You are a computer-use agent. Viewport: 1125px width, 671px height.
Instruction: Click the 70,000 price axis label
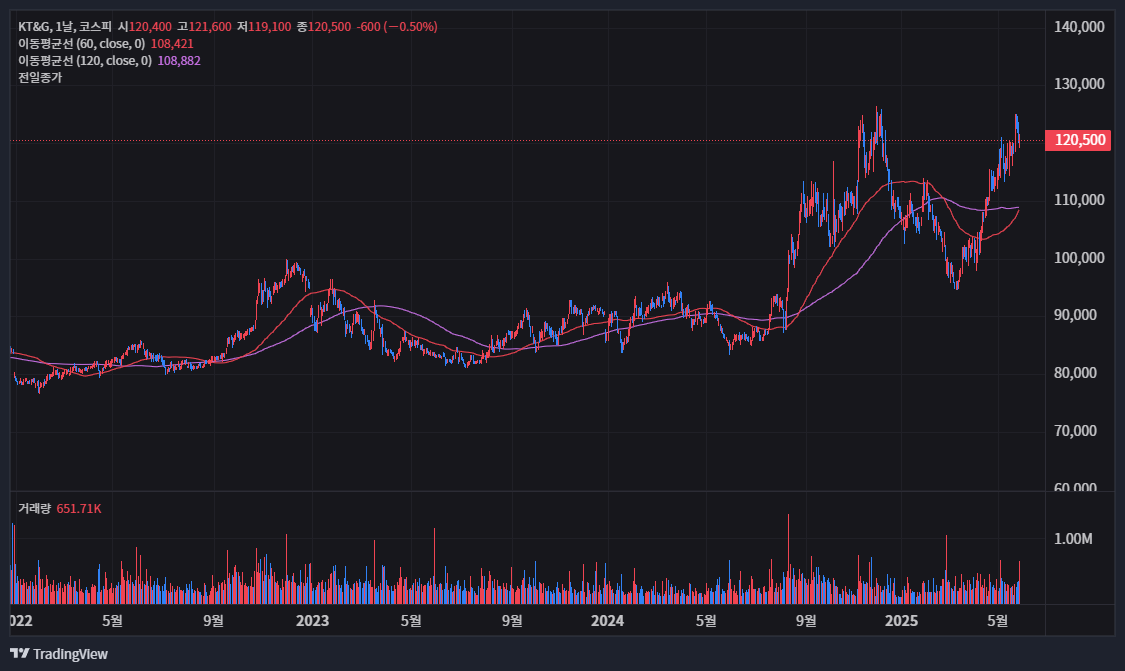(1075, 431)
